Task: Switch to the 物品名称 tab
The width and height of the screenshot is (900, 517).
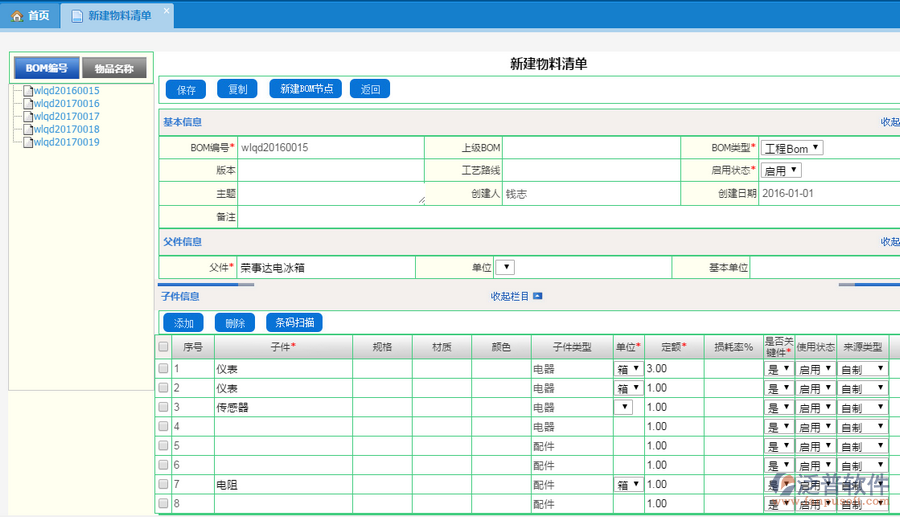Action: pyautogui.click(x=115, y=68)
